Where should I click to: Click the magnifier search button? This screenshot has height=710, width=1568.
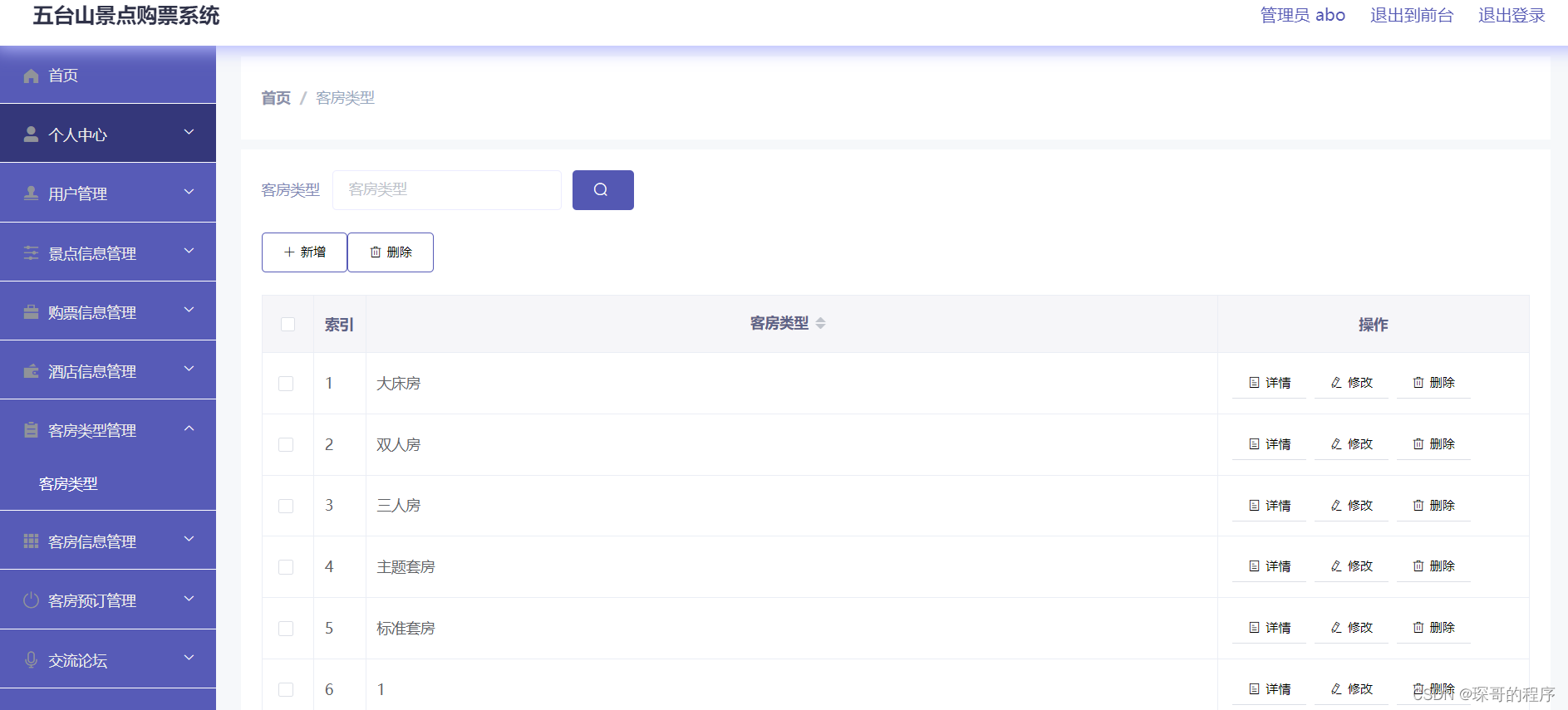coord(602,190)
